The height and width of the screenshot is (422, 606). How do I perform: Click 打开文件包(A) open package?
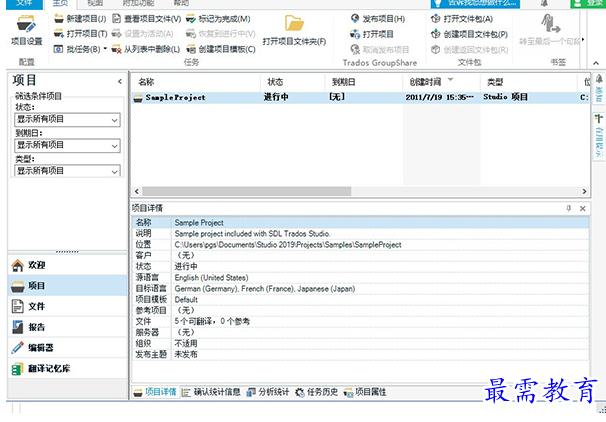pos(462,19)
